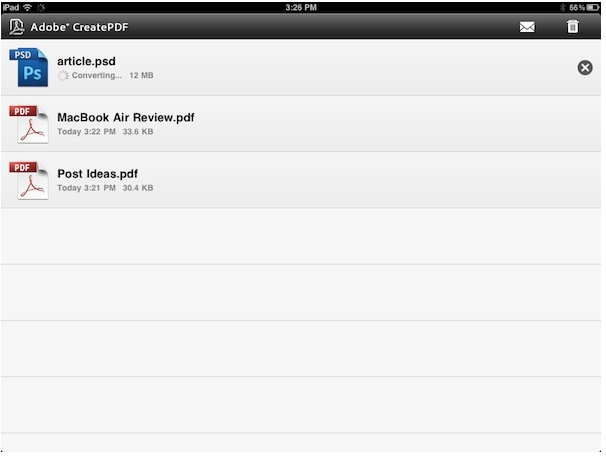
Task: Tap the 30.4 KB file size label
Action: point(138,188)
